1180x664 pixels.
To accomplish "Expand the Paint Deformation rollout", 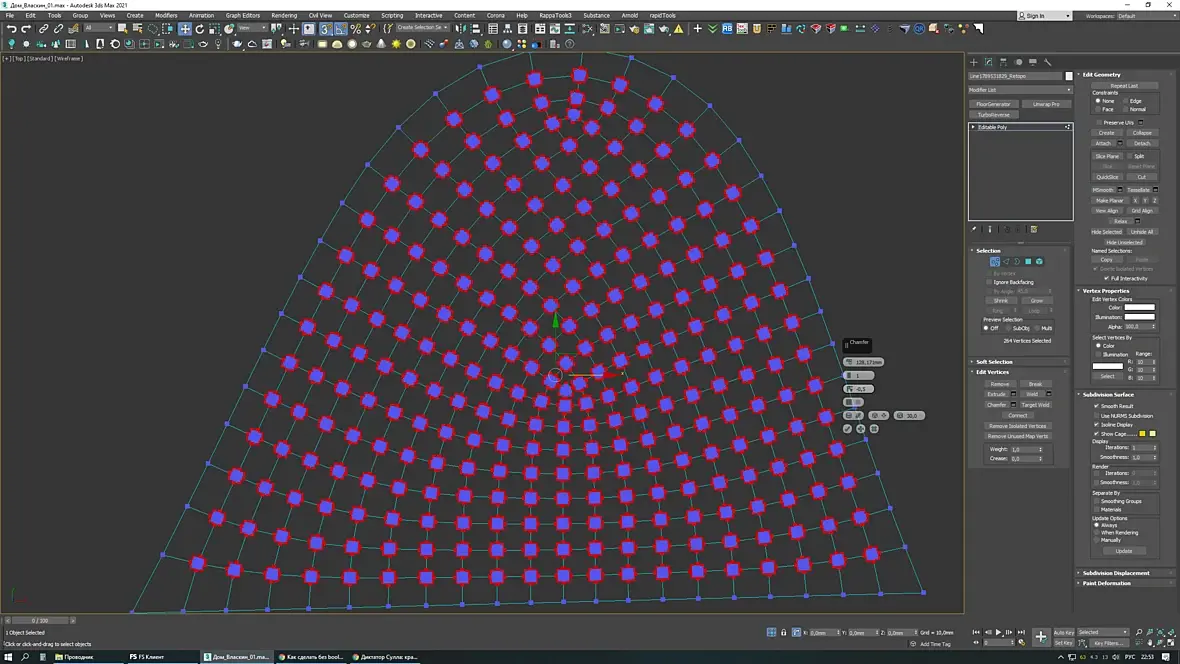I will point(1107,583).
